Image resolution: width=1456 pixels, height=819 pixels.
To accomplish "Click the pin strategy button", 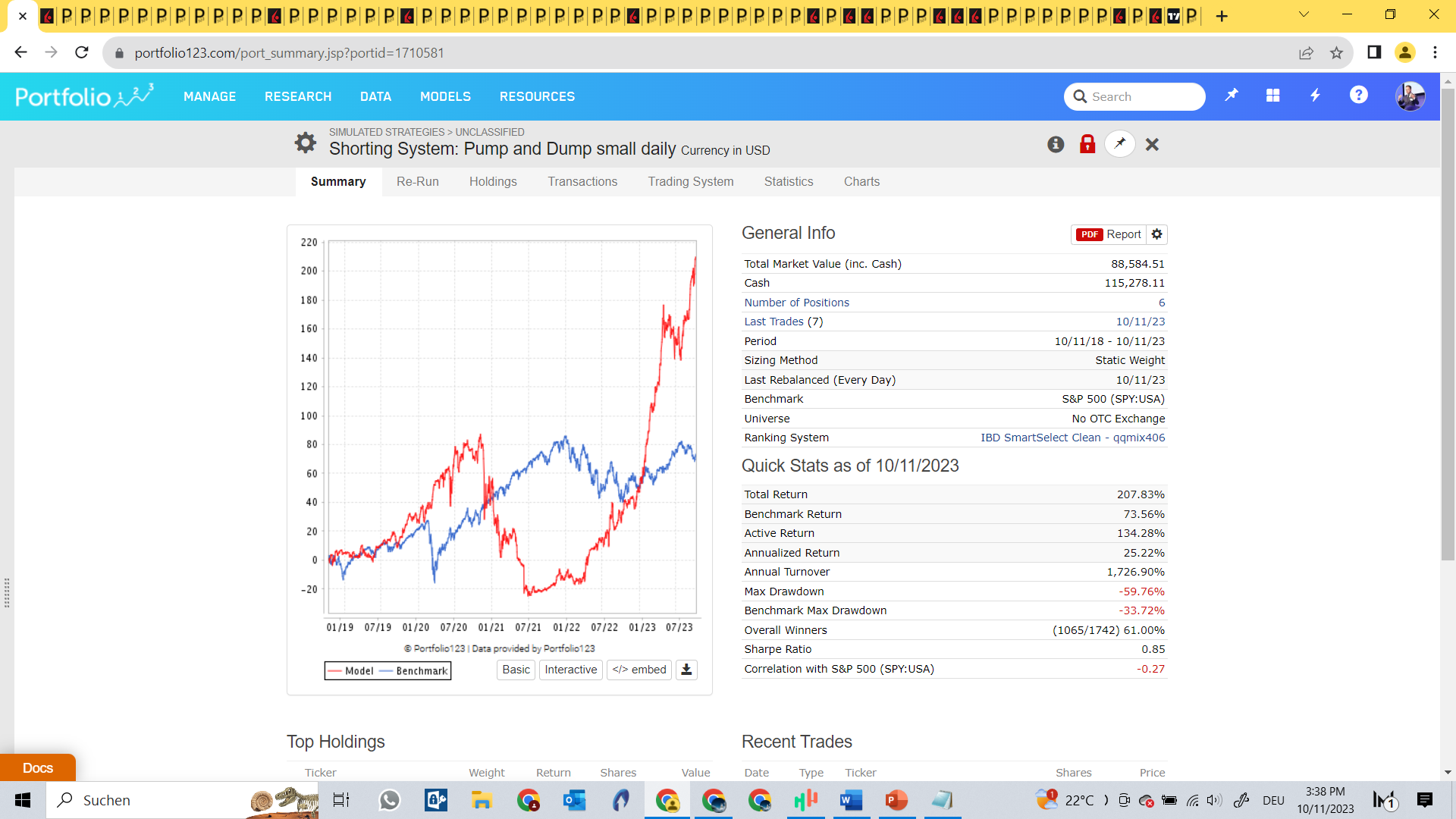I will tap(1119, 144).
